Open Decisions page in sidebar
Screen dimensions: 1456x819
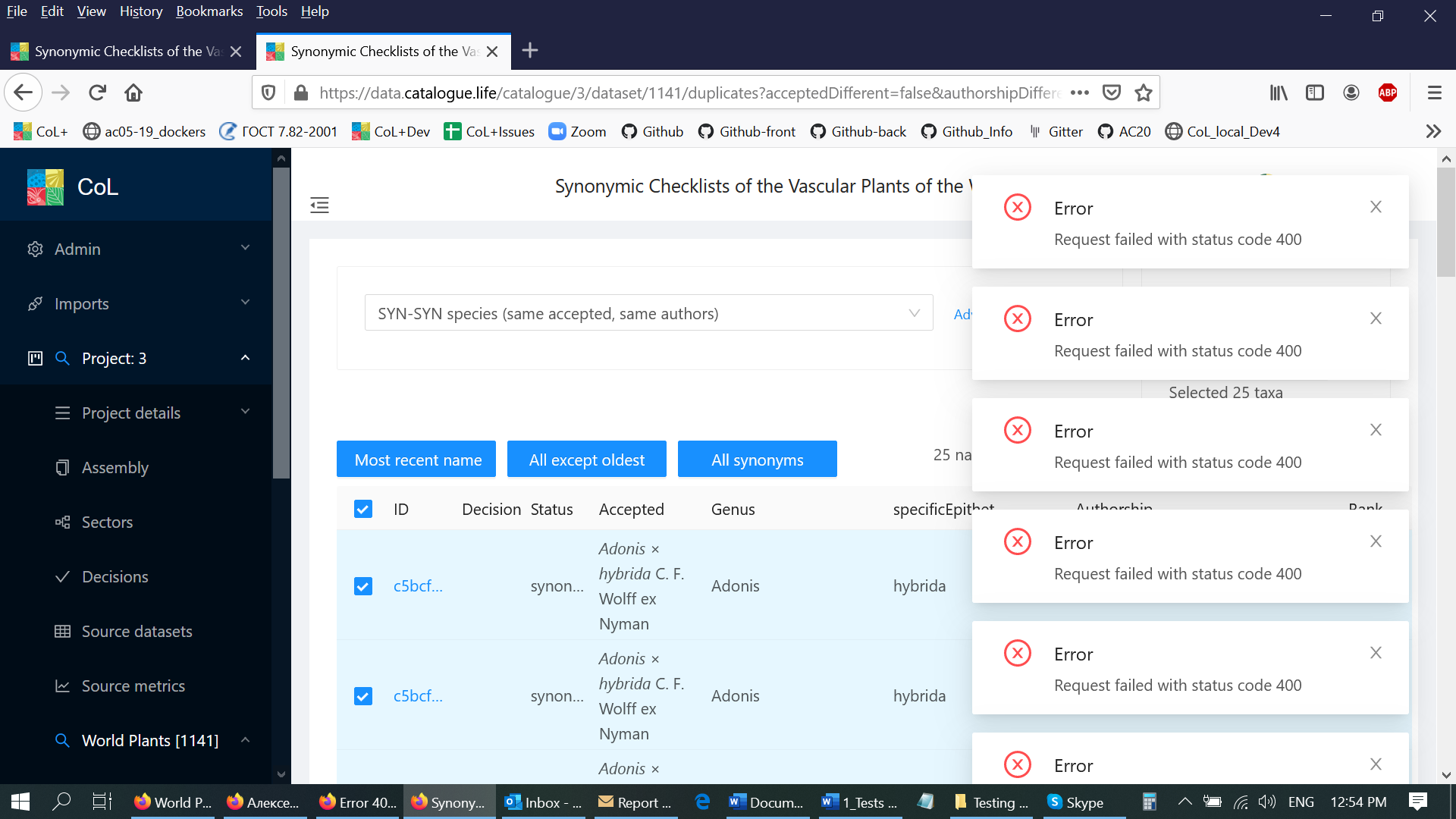[x=115, y=576]
